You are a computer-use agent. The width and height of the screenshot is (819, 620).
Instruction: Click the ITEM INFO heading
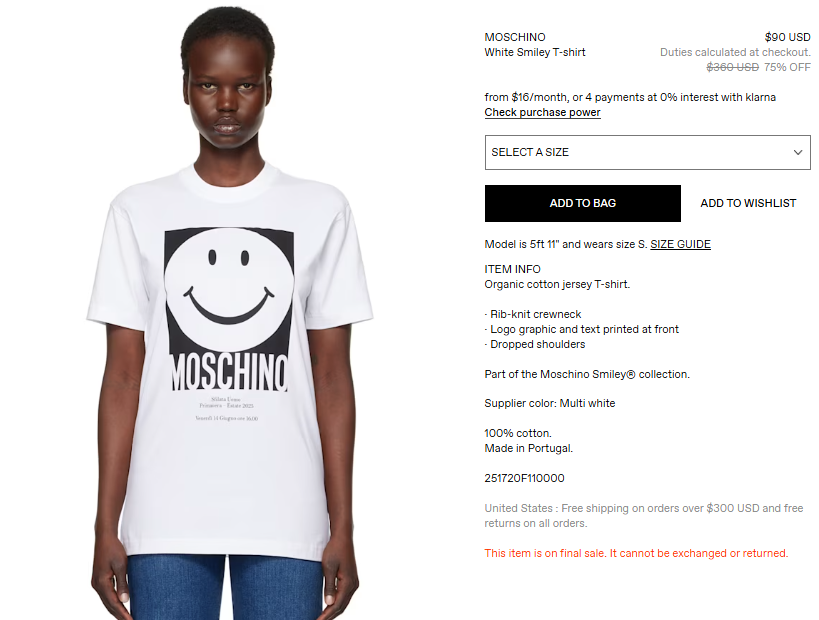pyautogui.click(x=512, y=269)
